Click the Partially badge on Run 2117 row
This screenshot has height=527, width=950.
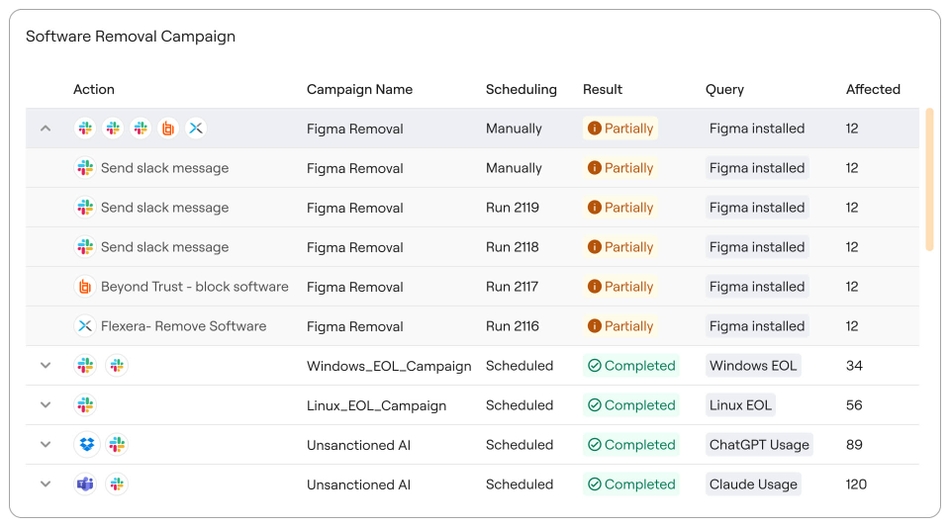click(x=620, y=287)
